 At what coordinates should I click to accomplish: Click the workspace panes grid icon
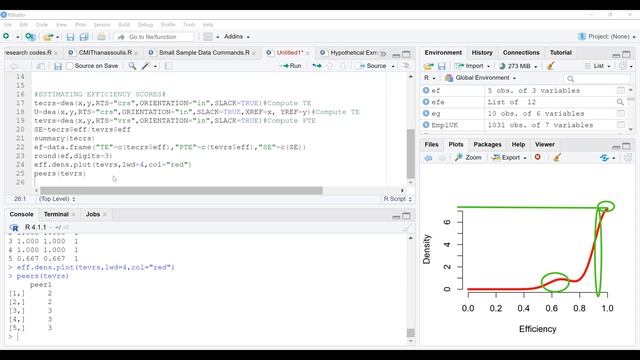[x=208, y=37]
